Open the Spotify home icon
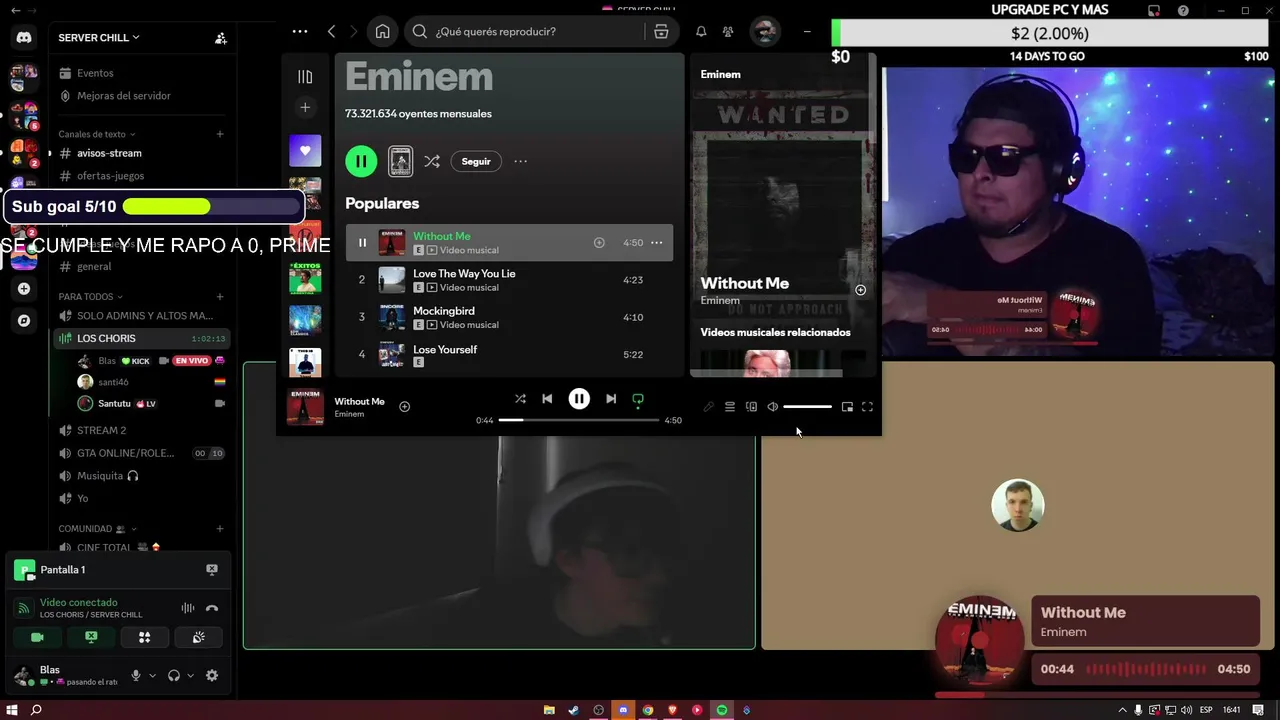The width and height of the screenshot is (1280, 720). click(x=382, y=31)
